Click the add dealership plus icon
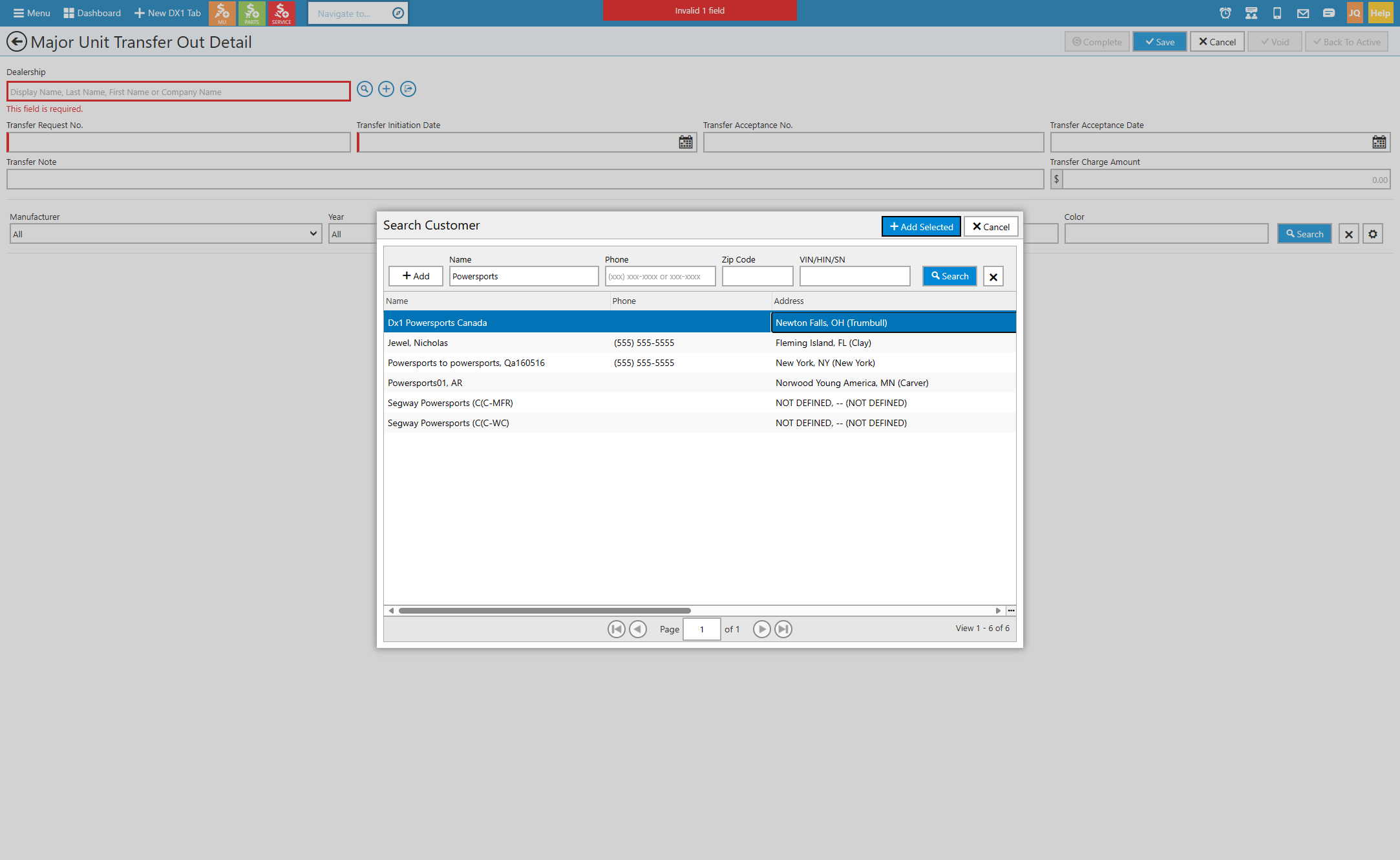The width and height of the screenshot is (1400, 860). pos(386,89)
